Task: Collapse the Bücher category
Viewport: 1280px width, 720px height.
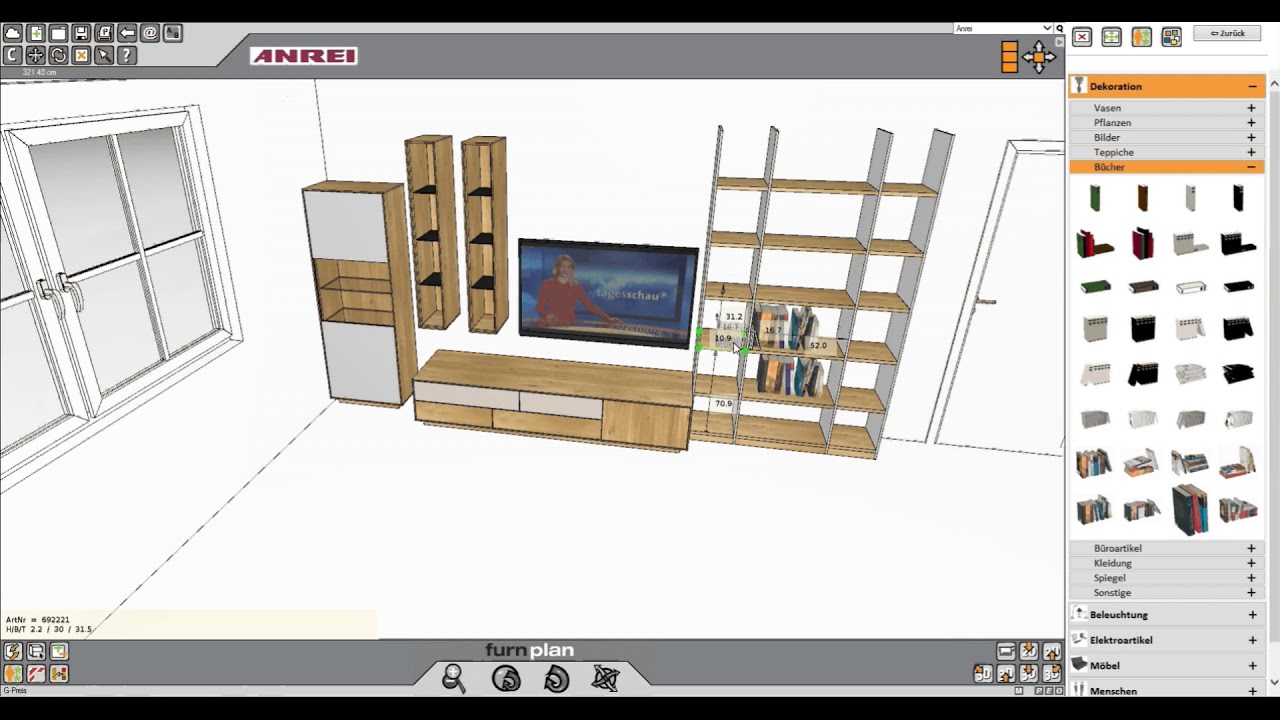Action: coord(1251,167)
